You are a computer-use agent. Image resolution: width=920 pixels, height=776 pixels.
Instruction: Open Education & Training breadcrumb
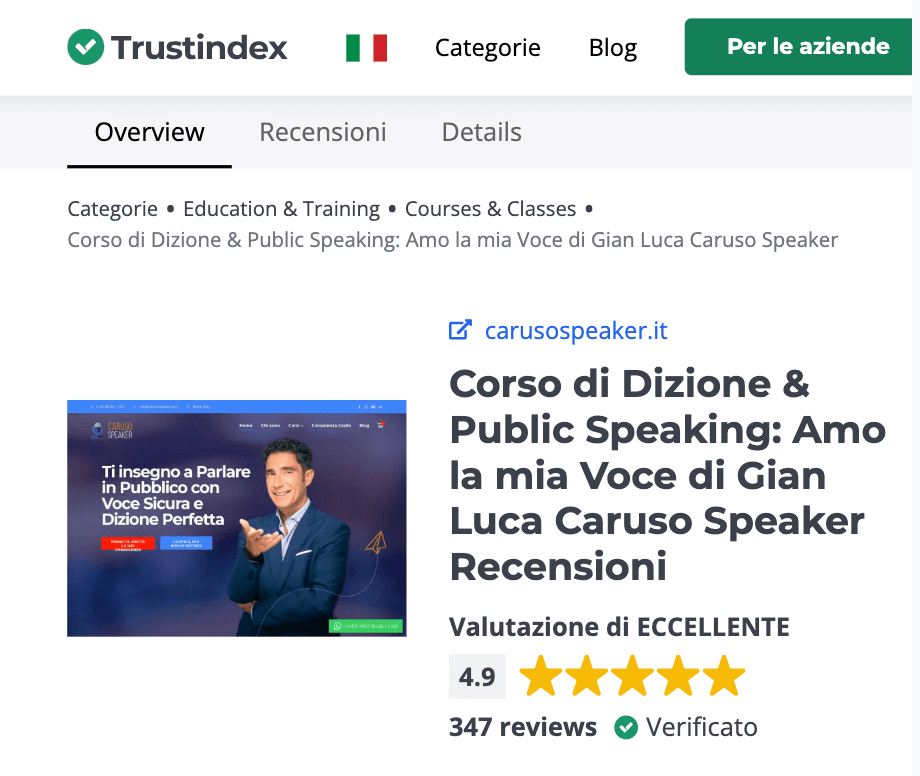pyautogui.click(x=282, y=209)
